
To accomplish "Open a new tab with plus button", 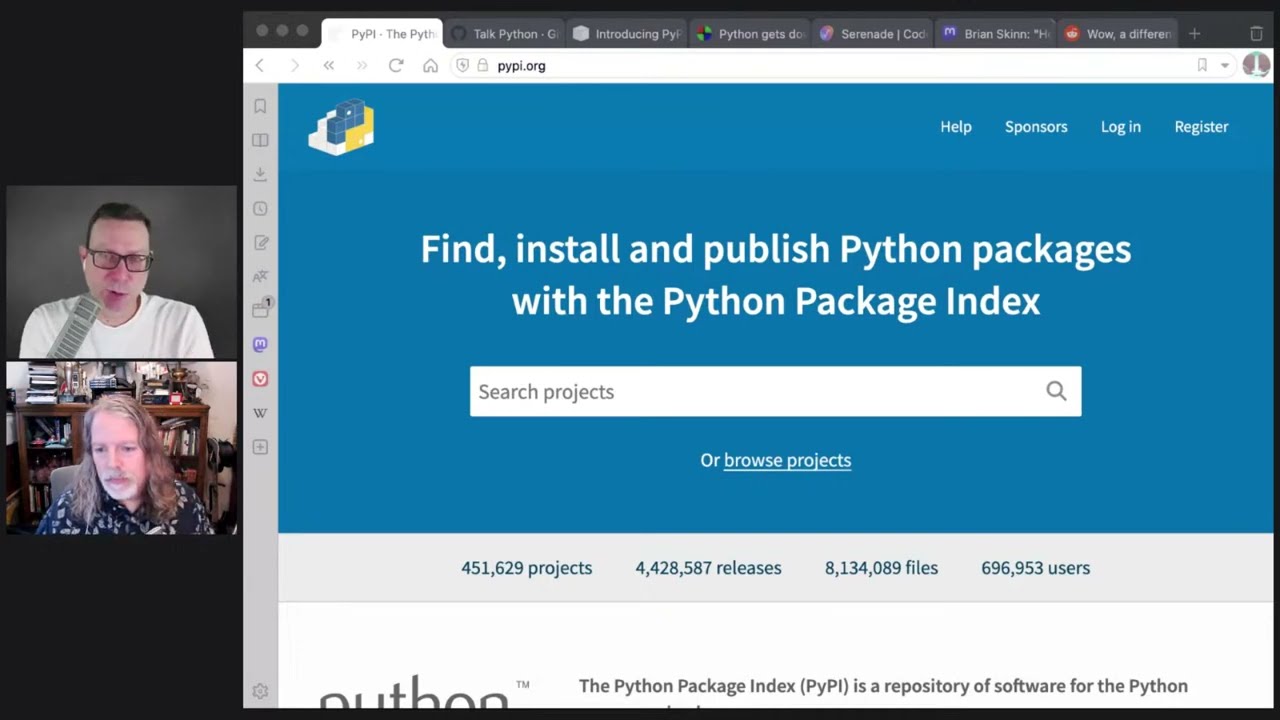I will [1194, 33].
